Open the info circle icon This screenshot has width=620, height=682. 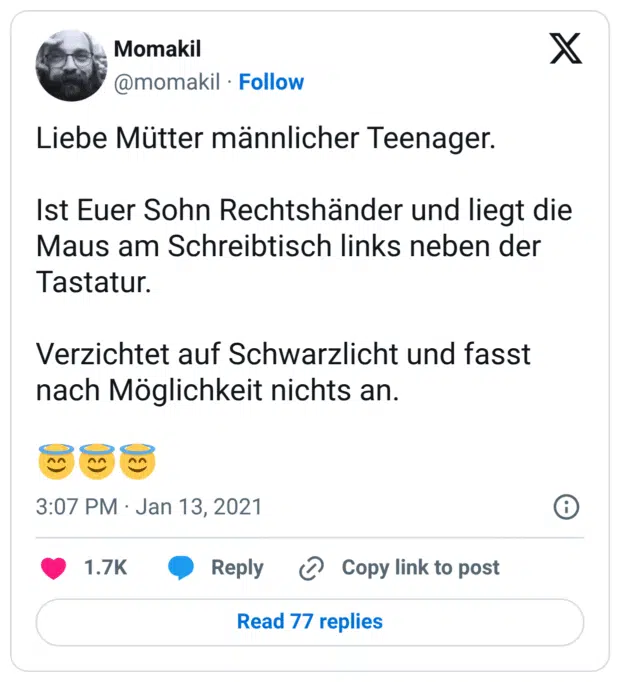[x=566, y=507]
